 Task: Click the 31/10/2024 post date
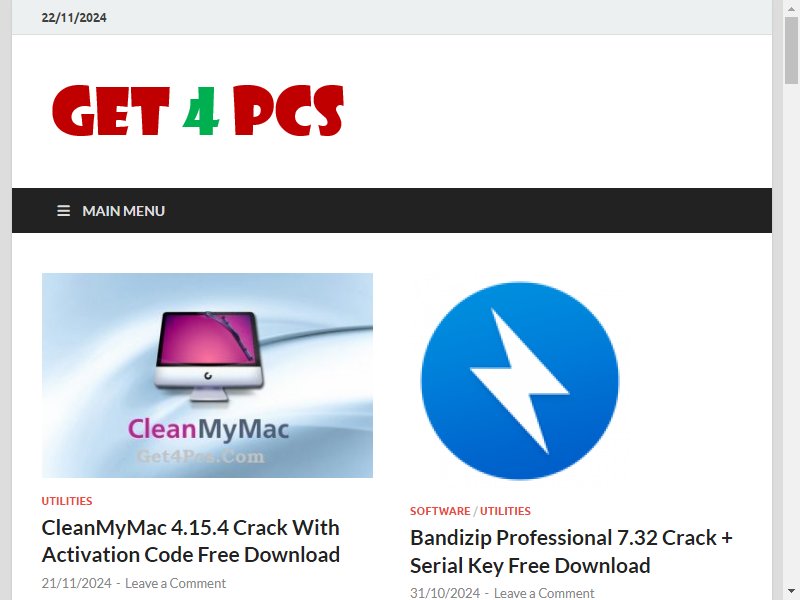445,593
